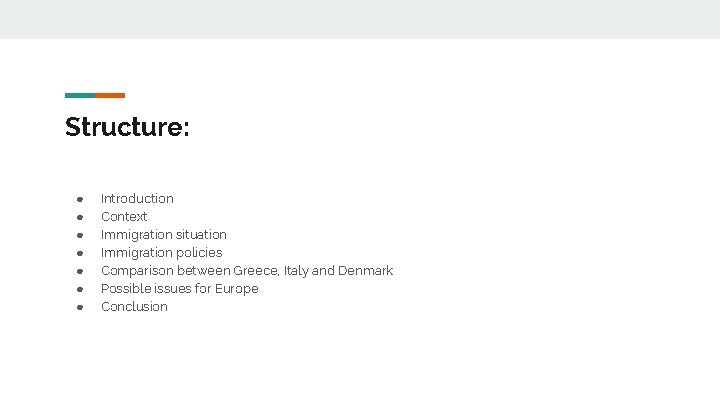720x405 pixels.
Task: Click Comparison between Greece, Italy and Denmark
Action: [247, 270]
